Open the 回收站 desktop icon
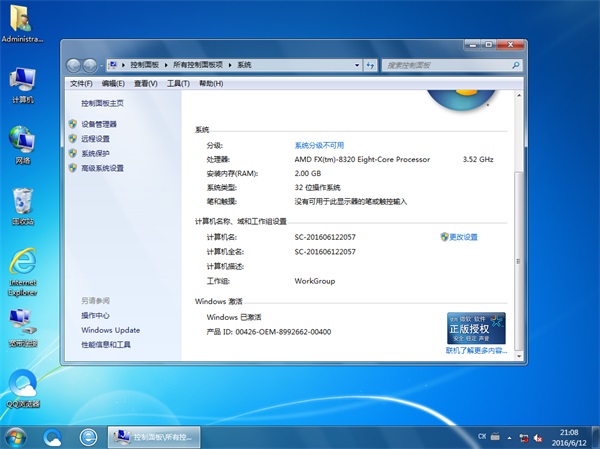This screenshot has height=449, width=600. click(22, 207)
